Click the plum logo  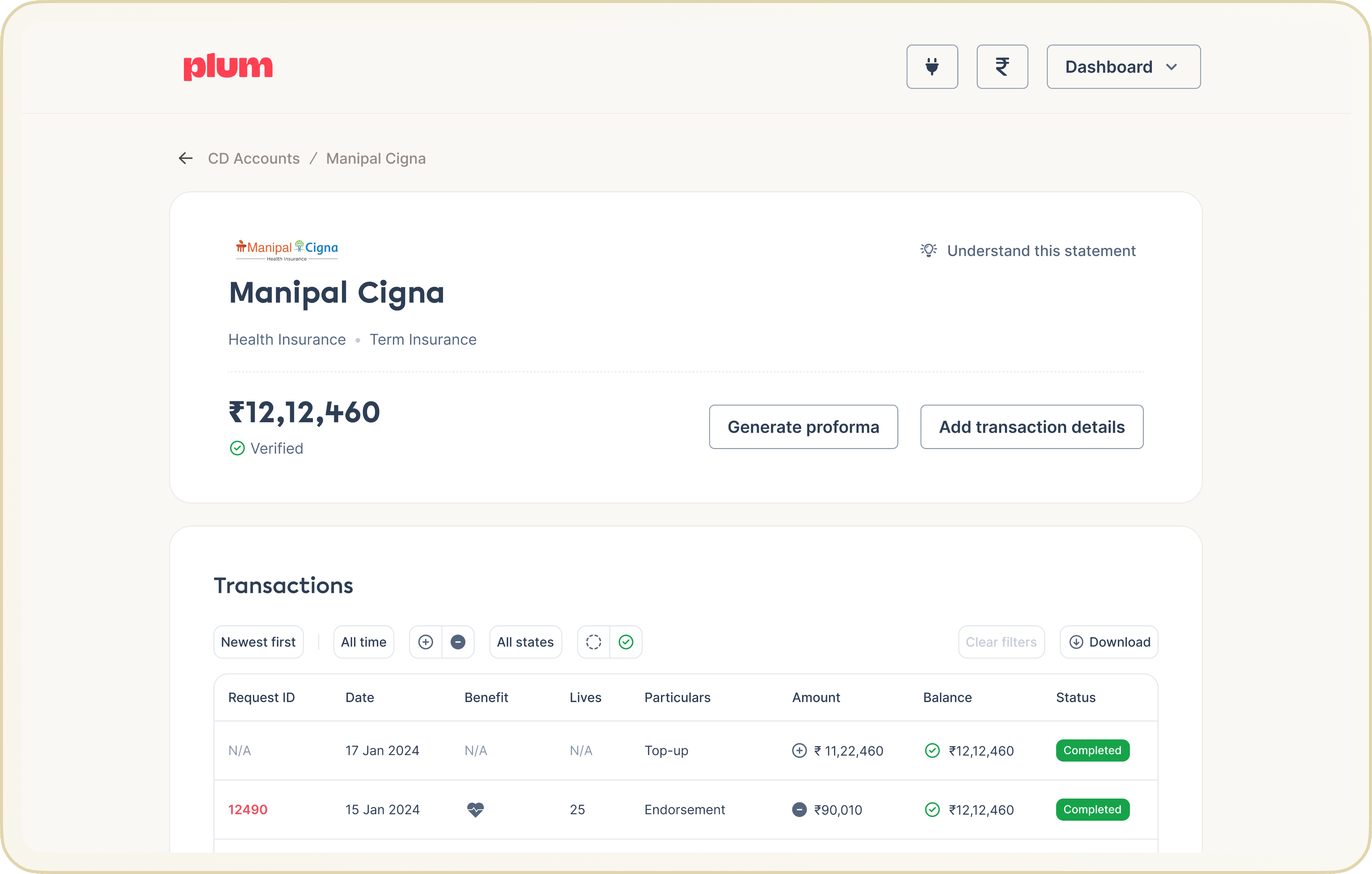[x=228, y=67]
